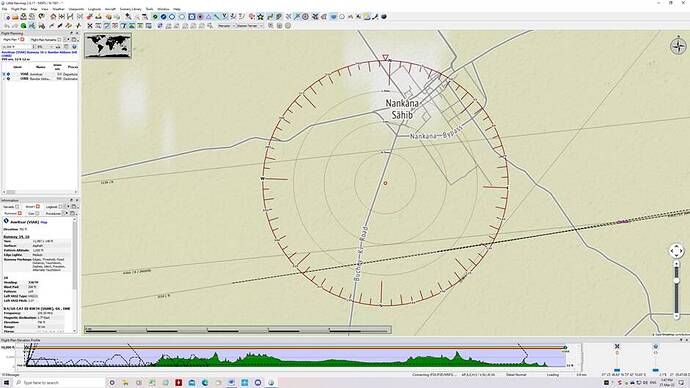Toggle compass rose display toolbar icon

[x=305, y=17]
